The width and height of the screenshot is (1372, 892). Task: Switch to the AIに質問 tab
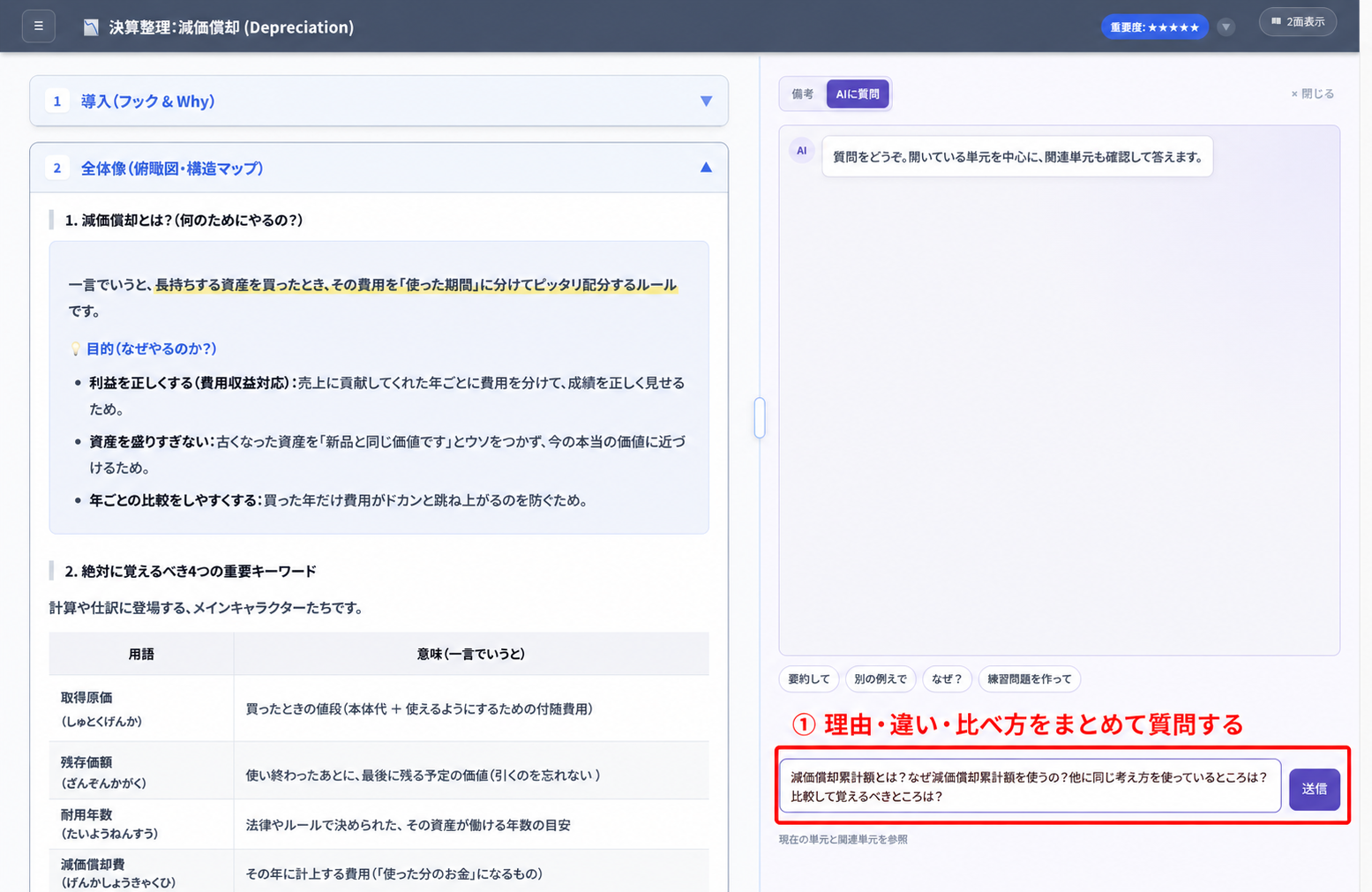(858, 94)
